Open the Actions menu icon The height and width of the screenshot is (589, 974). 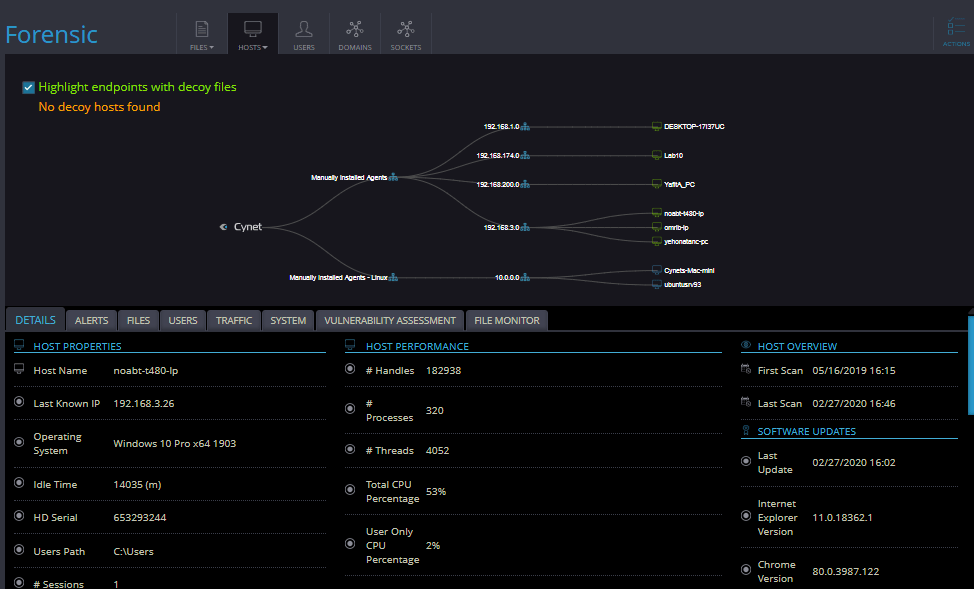tap(956, 32)
